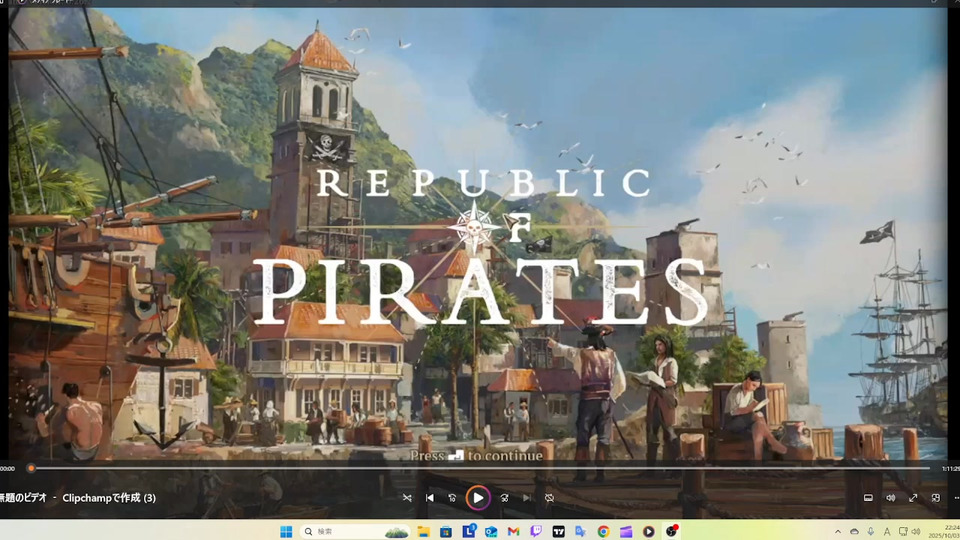The image size is (960, 540).
Task: Open OBS Studio from the taskbar
Action: coord(672,531)
